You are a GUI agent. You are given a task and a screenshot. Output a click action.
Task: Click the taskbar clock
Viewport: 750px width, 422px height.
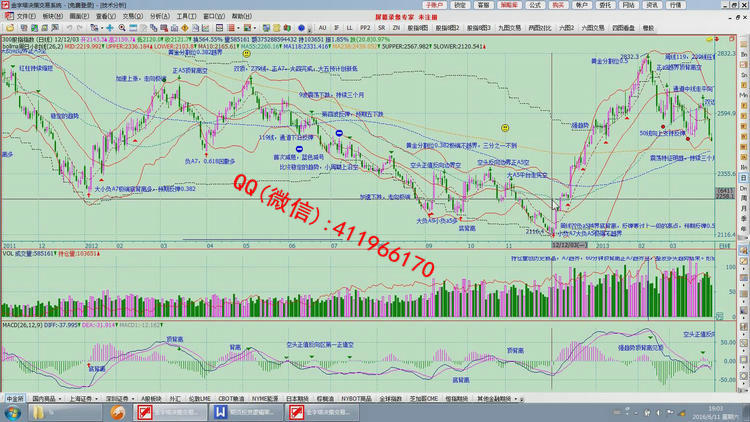click(x=715, y=412)
